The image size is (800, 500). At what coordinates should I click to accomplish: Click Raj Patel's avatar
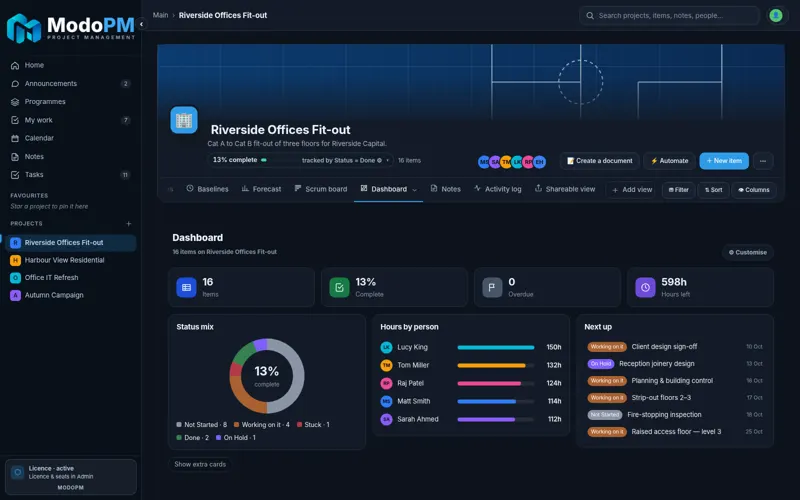(x=386, y=383)
